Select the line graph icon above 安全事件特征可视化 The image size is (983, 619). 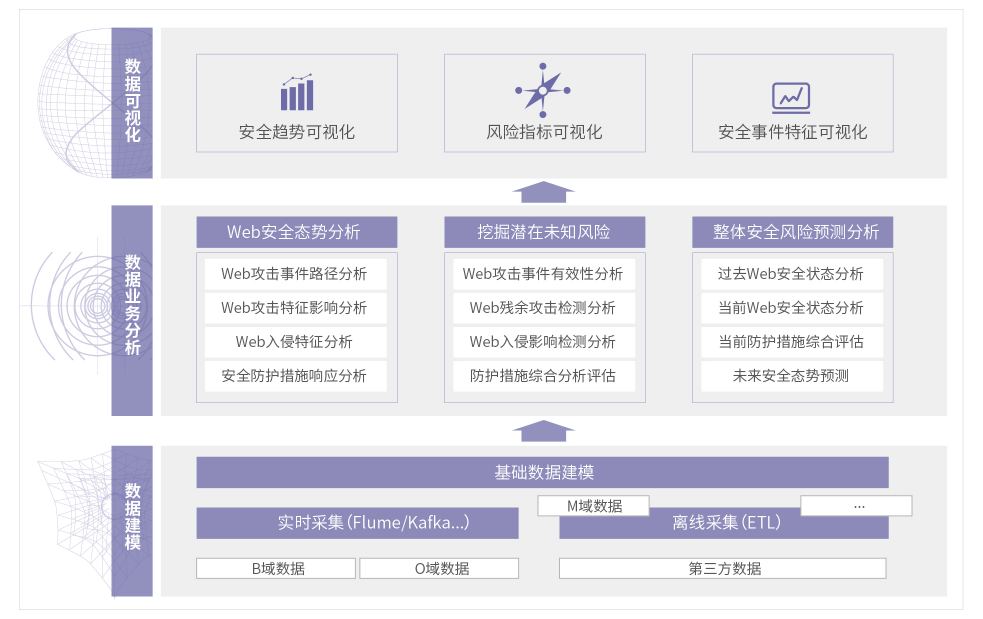[789, 95]
